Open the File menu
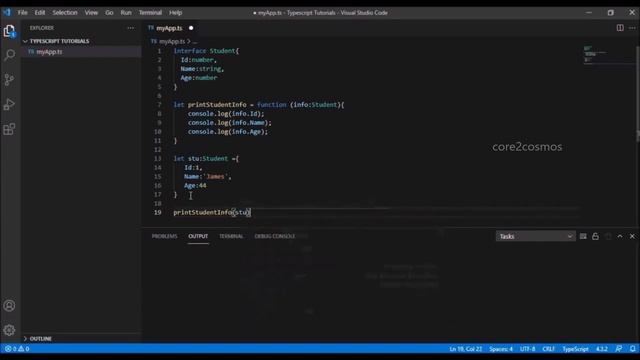Screen dimensions: 640x360 click(22, 13)
